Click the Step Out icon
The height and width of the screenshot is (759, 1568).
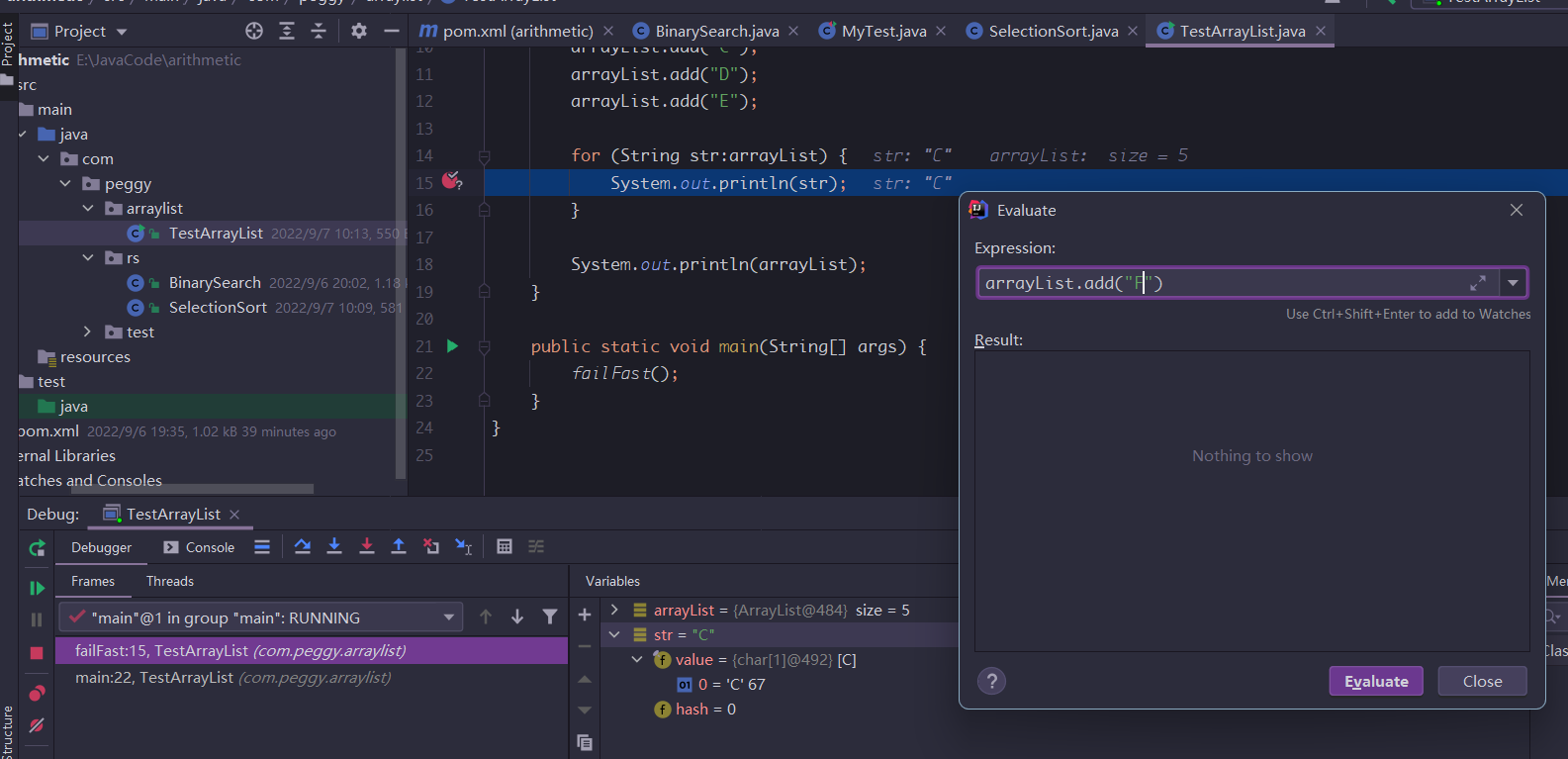(399, 546)
